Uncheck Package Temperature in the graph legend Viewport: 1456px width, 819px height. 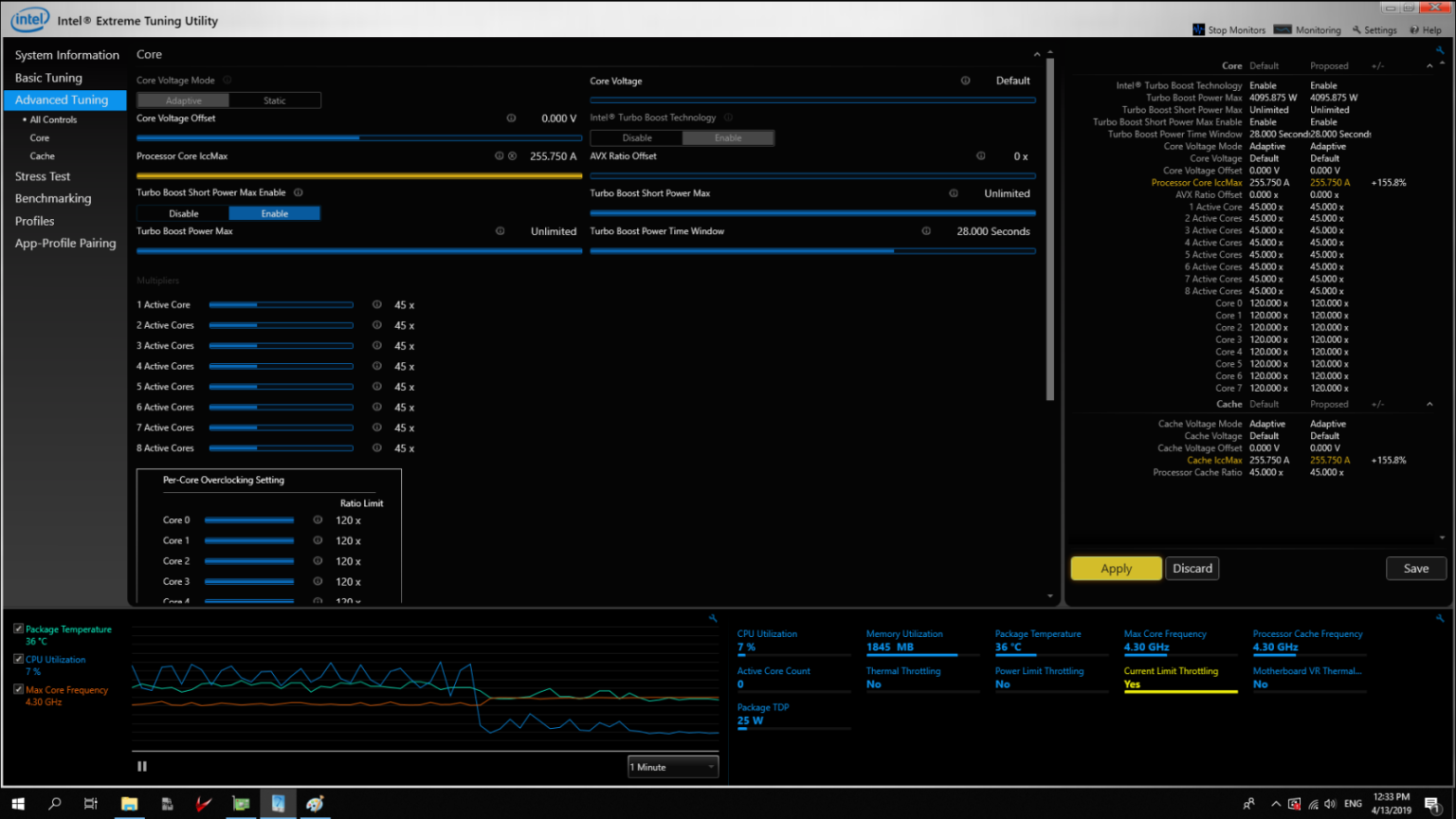18,628
